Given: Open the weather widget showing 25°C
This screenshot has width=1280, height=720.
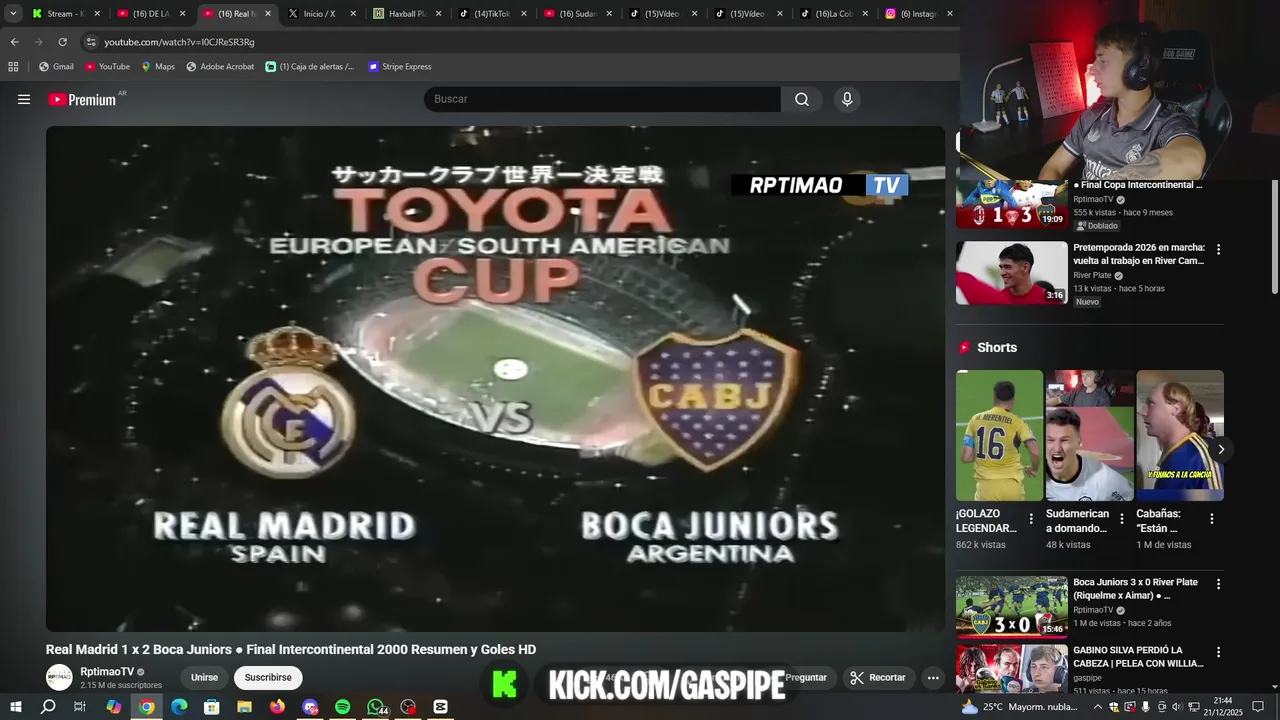Looking at the screenshot, I should click(1020, 707).
